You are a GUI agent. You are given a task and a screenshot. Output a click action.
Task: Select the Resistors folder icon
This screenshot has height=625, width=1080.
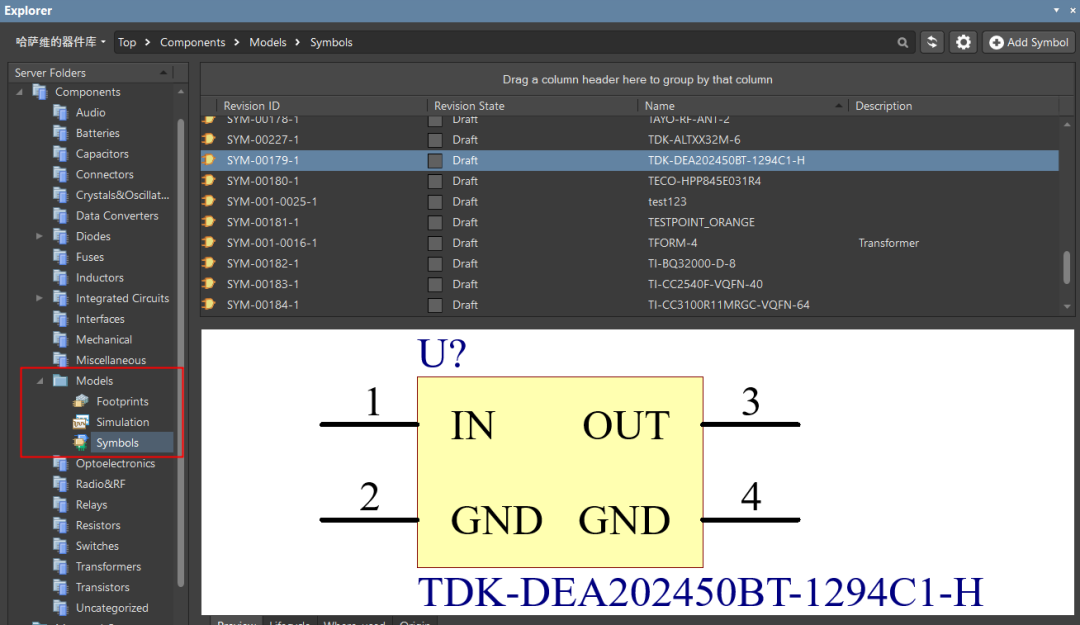tap(61, 525)
